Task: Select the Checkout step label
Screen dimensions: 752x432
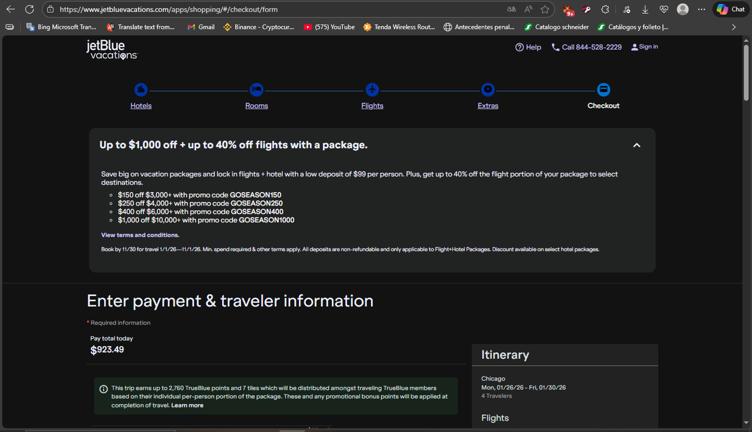Action: tap(603, 105)
